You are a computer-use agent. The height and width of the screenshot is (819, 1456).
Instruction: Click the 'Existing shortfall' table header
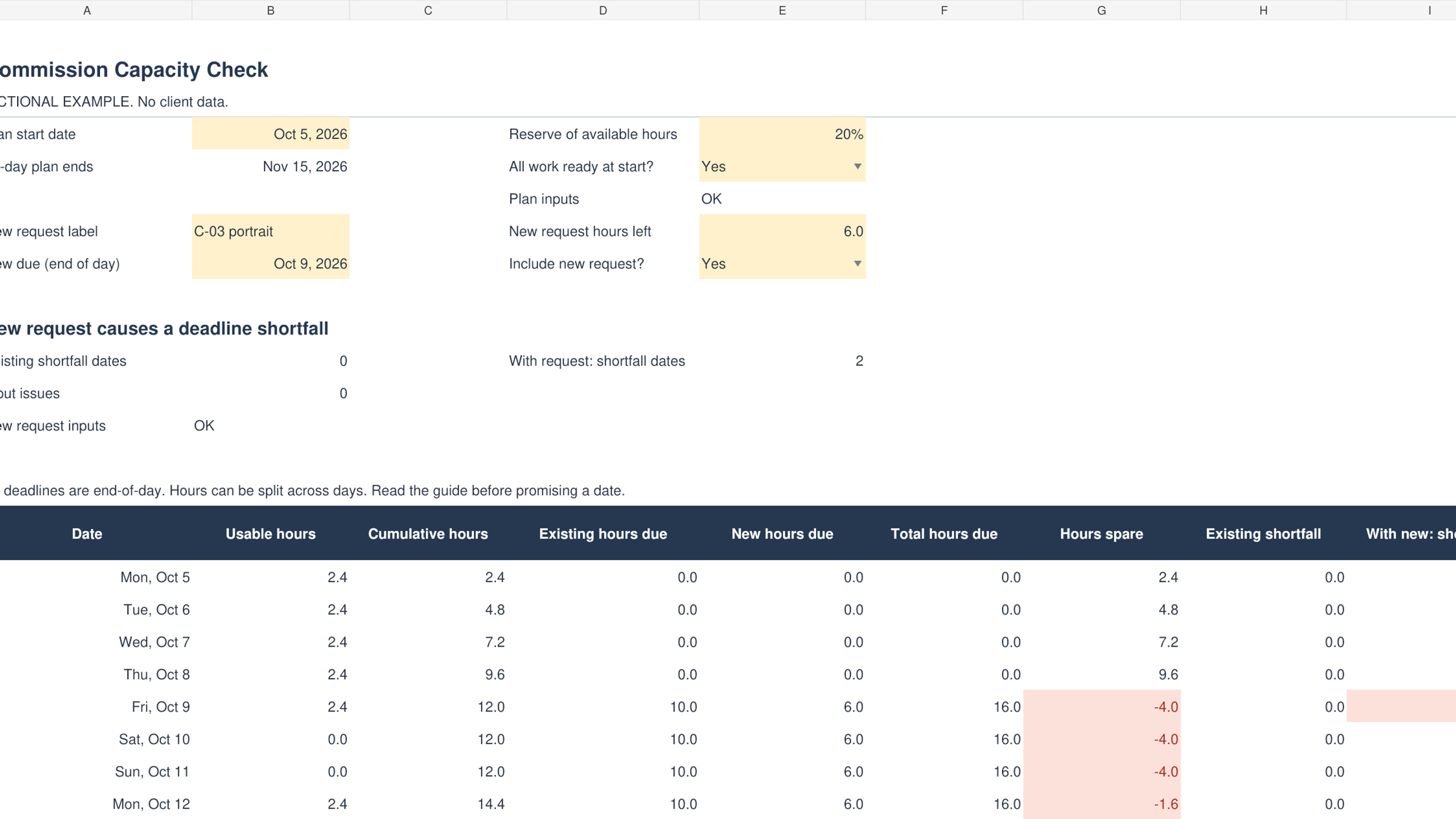point(1263,534)
